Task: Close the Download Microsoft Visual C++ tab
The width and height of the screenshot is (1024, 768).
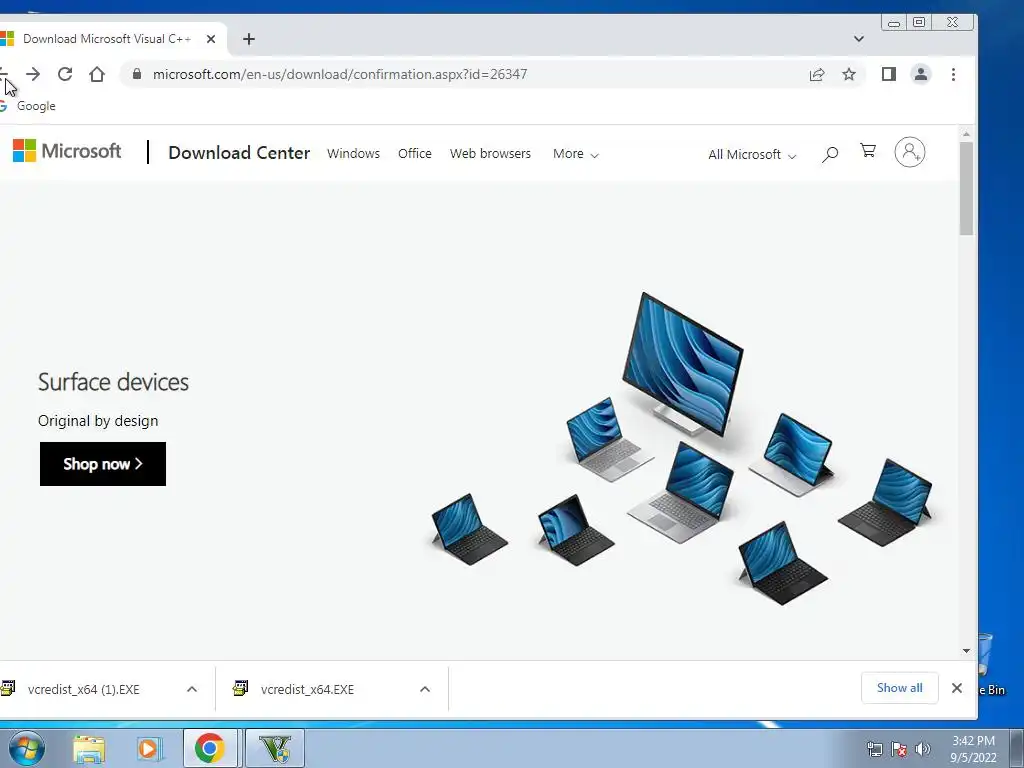Action: 211,39
